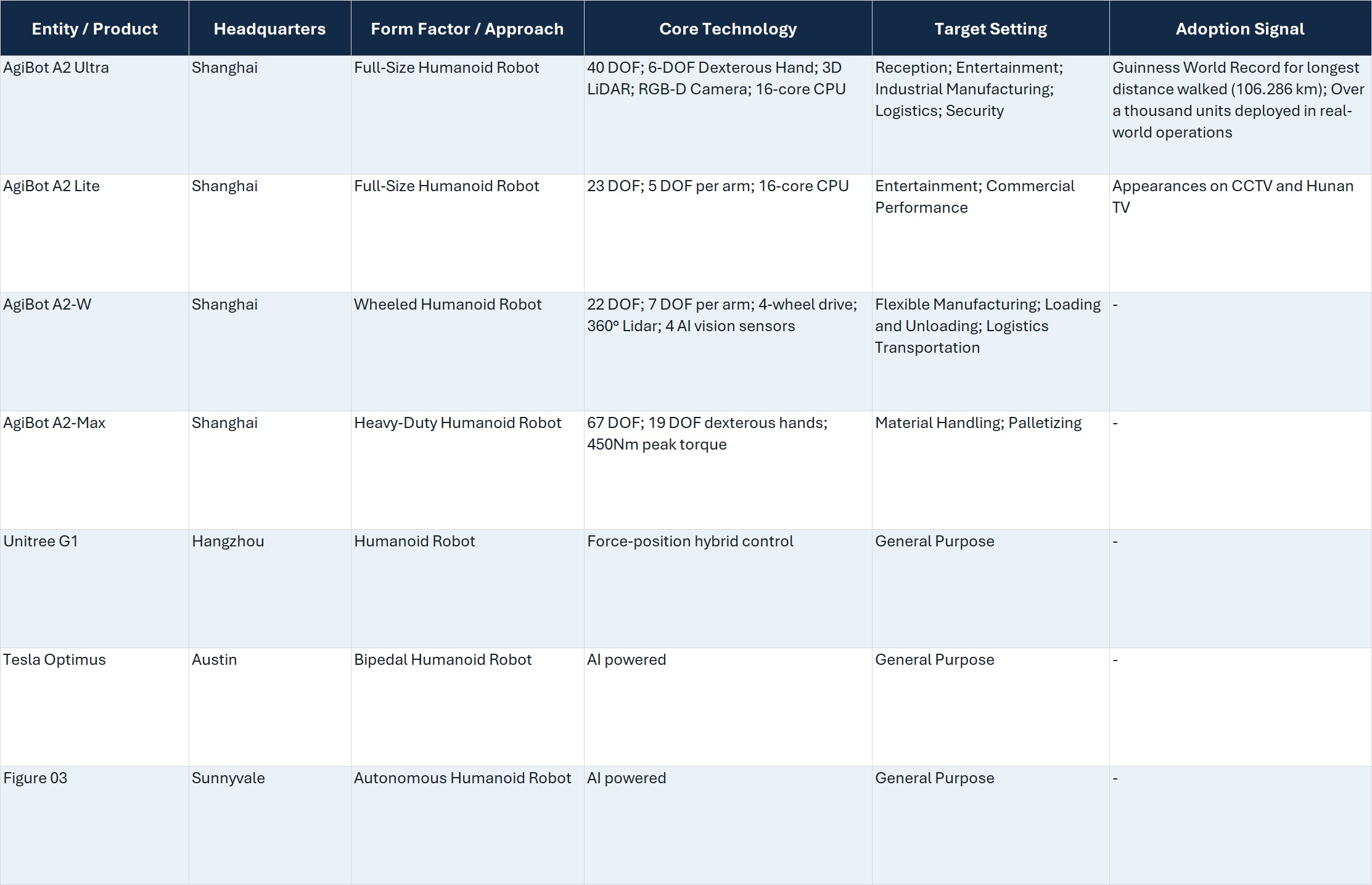Select the AgiBot A2-W cell
Image resolution: width=1372 pixels, height=885 pixels.
[x=94, y=352]
